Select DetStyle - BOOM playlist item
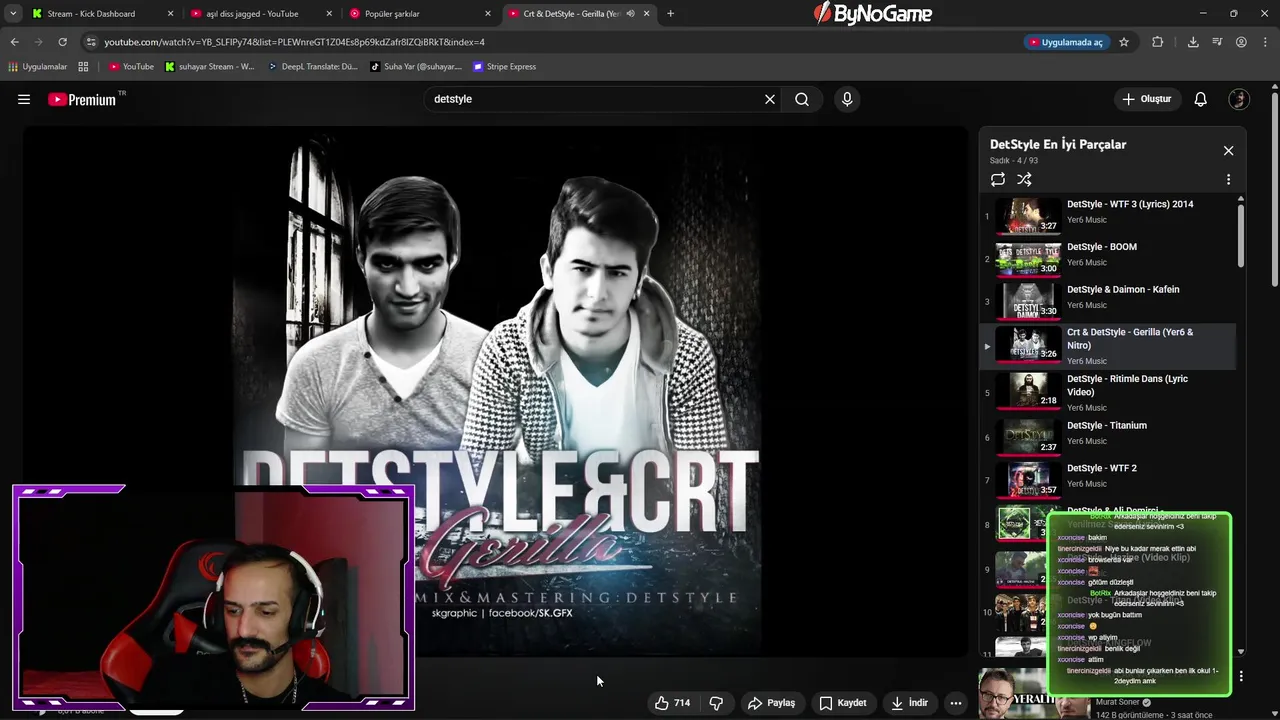The height and width of the screenshot is (720, 1280). [x=1107, y=258]
